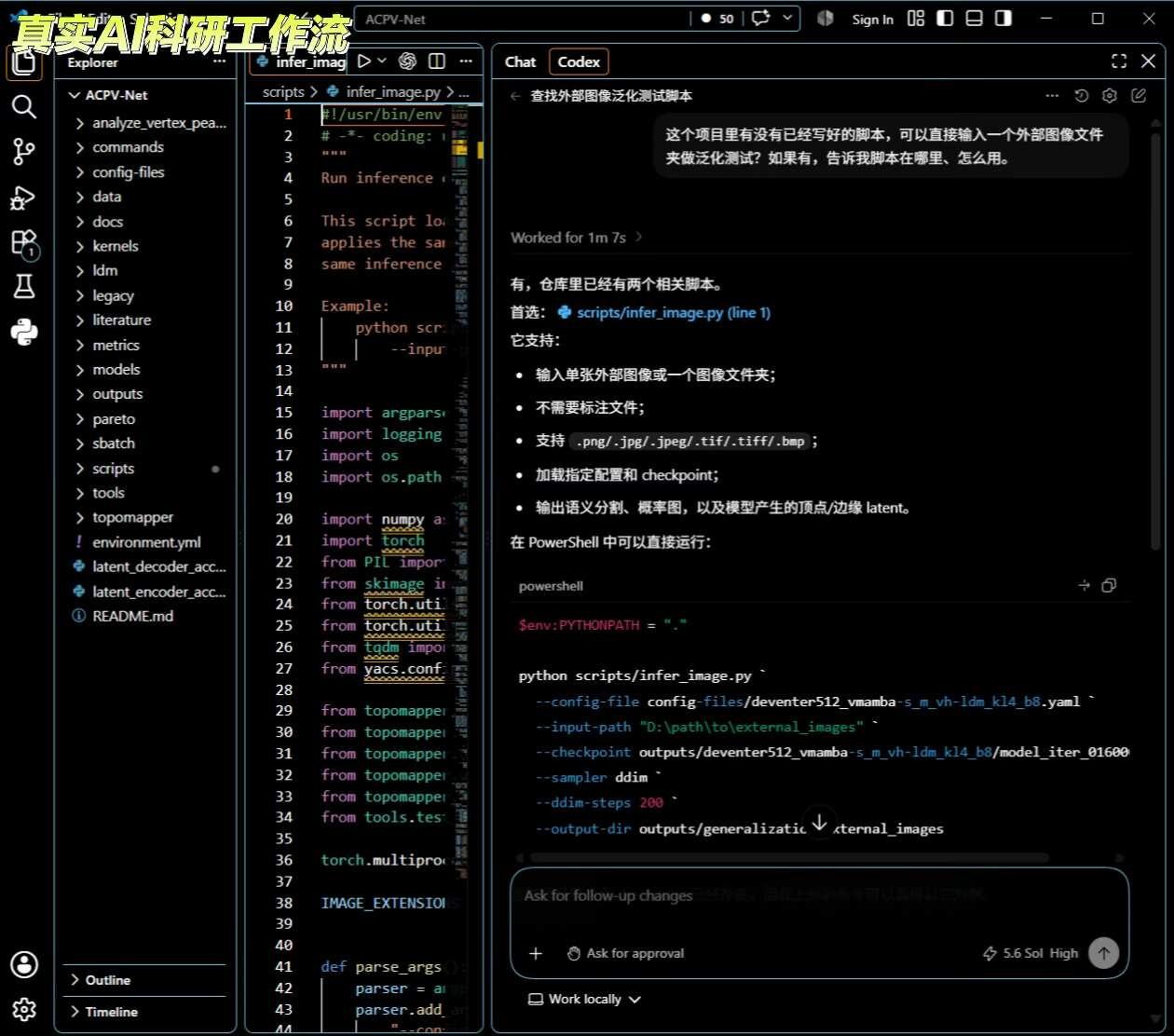Open the Search view in activity bar
1174x1036 pixels.
pyautogui.click(x=24, y=106)
